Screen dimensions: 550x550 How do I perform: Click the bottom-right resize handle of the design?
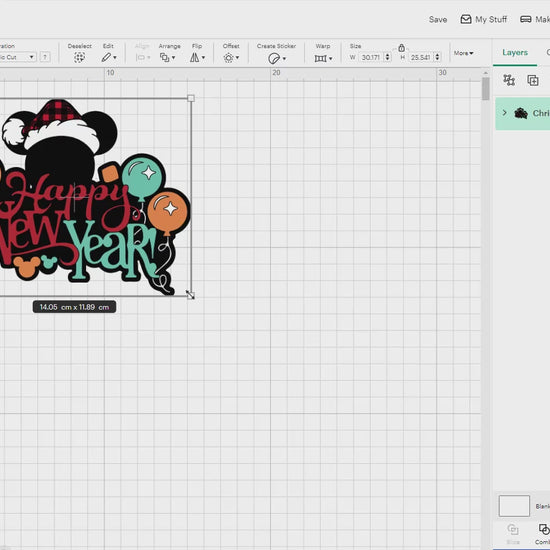point(190,295)
